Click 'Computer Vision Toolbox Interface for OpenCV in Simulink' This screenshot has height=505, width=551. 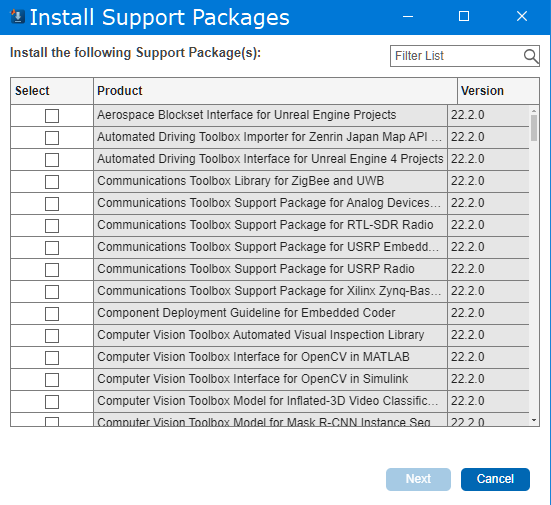tap(253, 379)
